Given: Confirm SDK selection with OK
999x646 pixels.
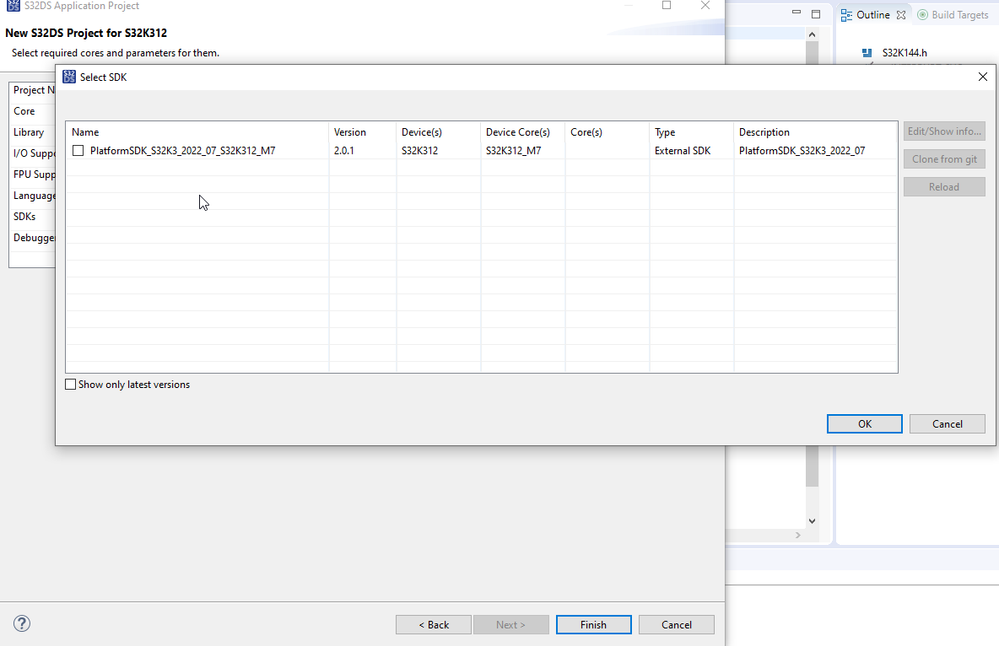Looking at the screenshot, I should tap(864, 424).
